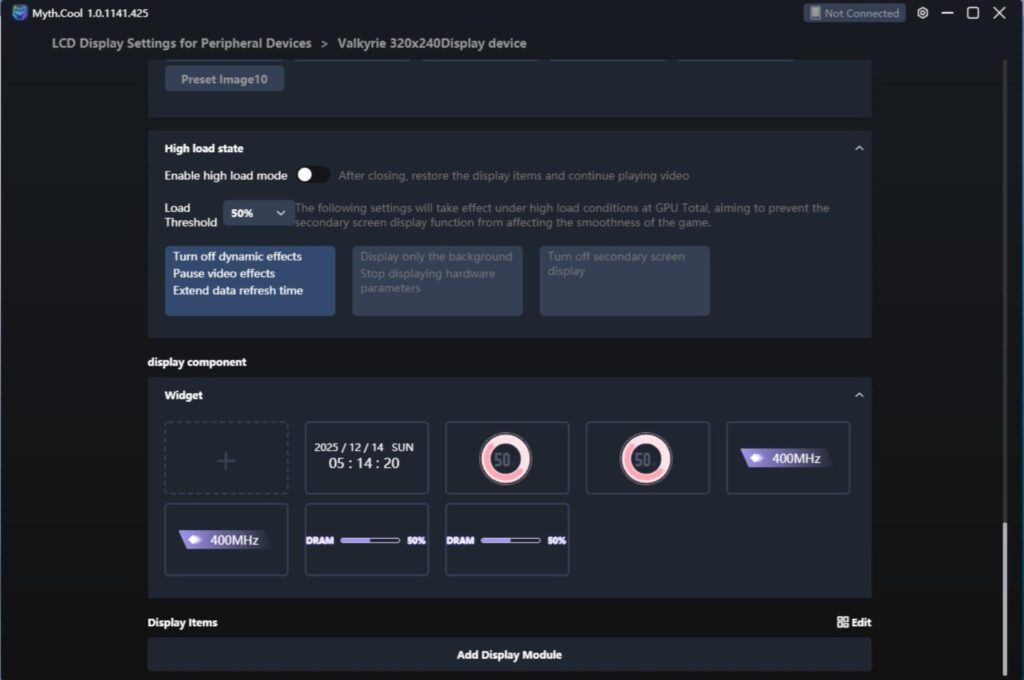Screen dimensions: 1024x680
Task: Select the second DRAM bar widget
Action: (x=507, y=540)
